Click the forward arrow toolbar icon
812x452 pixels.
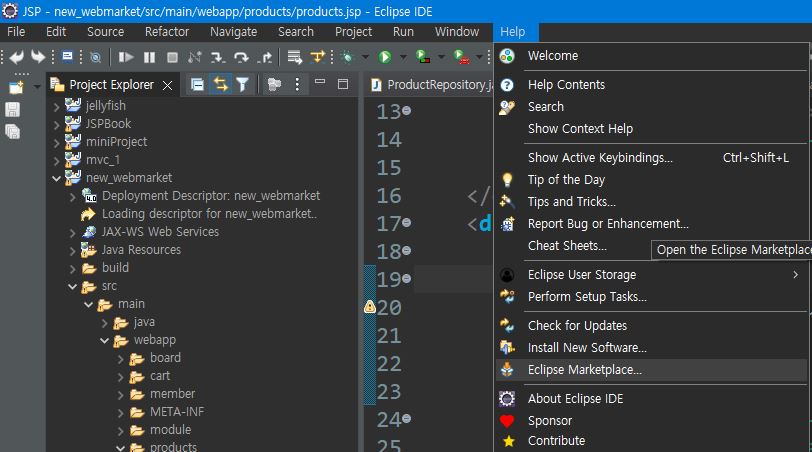pos(38,57)
